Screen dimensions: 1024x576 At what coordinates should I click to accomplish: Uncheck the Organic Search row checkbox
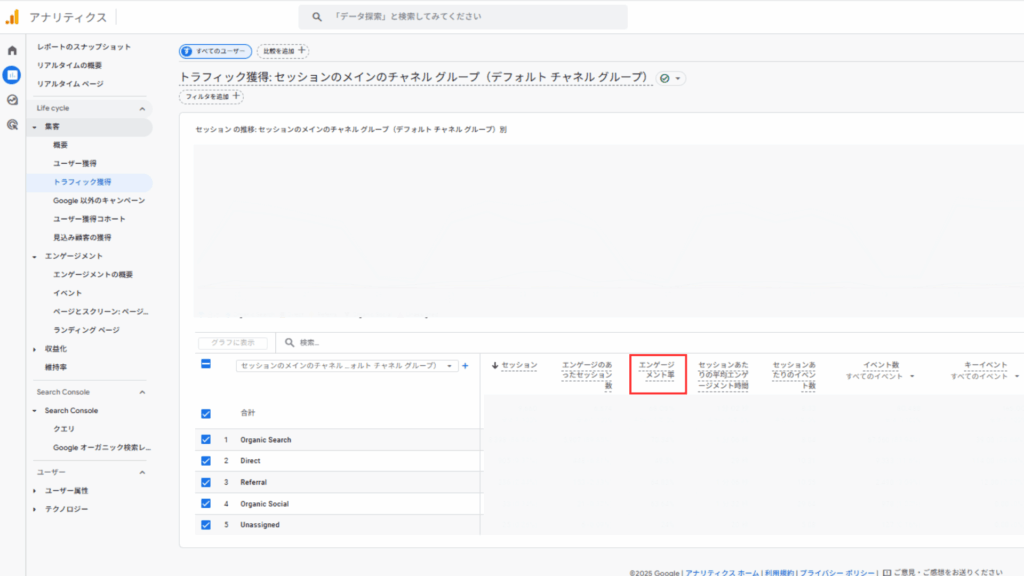[x=206, y=440]
